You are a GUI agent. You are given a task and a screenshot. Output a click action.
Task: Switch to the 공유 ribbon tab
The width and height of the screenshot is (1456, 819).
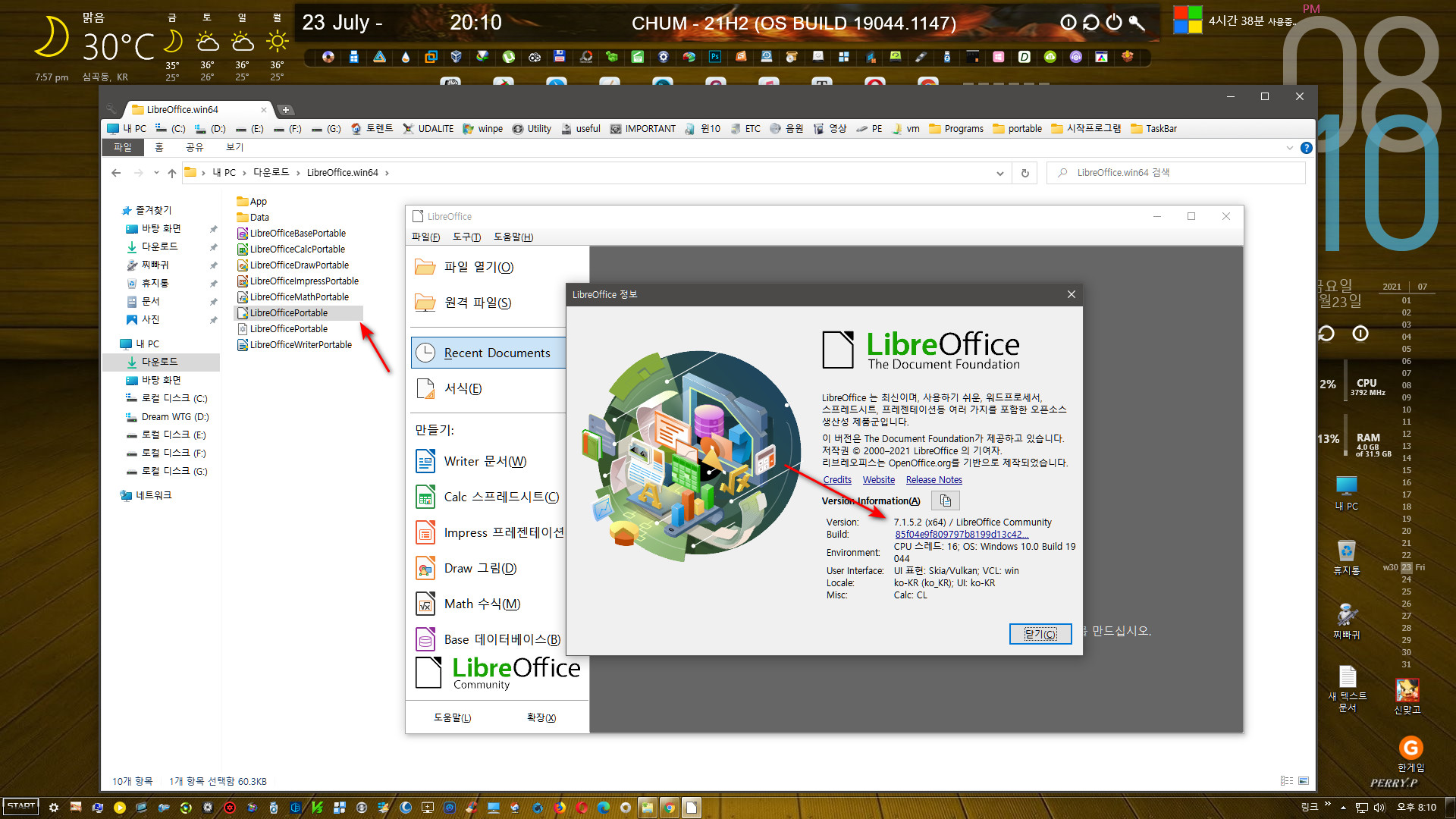click(x=195, y=147)
